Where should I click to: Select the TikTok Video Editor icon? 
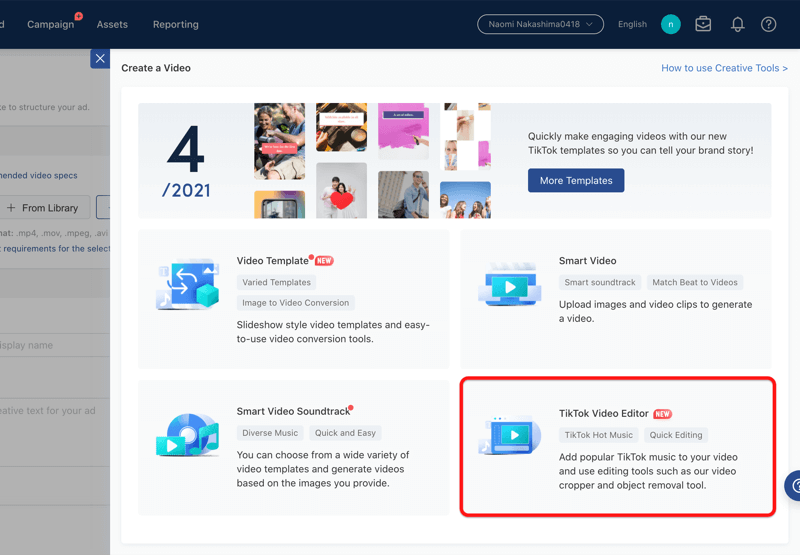pyautogui.click(x=510, y=435)
